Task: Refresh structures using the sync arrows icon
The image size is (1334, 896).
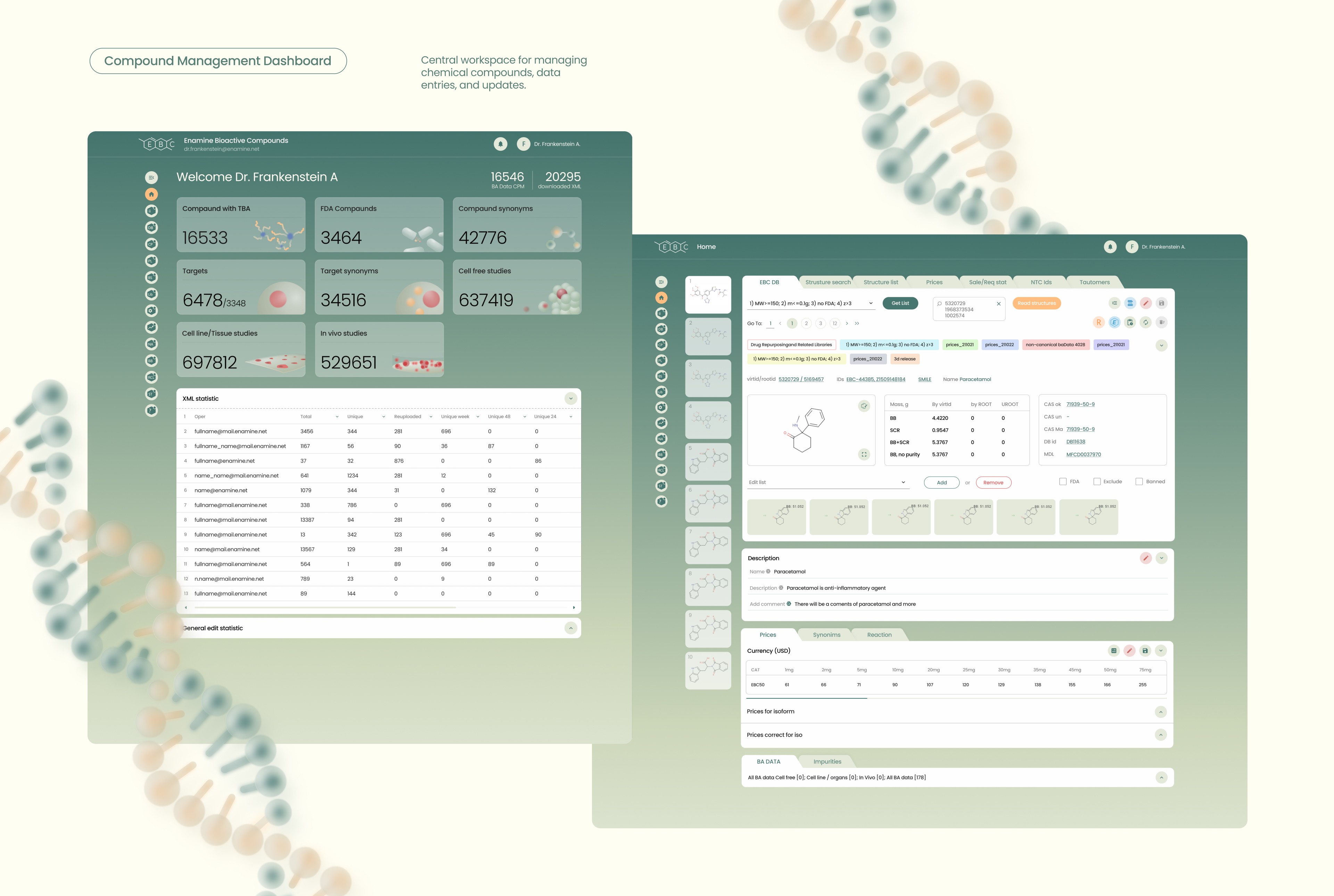Action: (1146, 322)
